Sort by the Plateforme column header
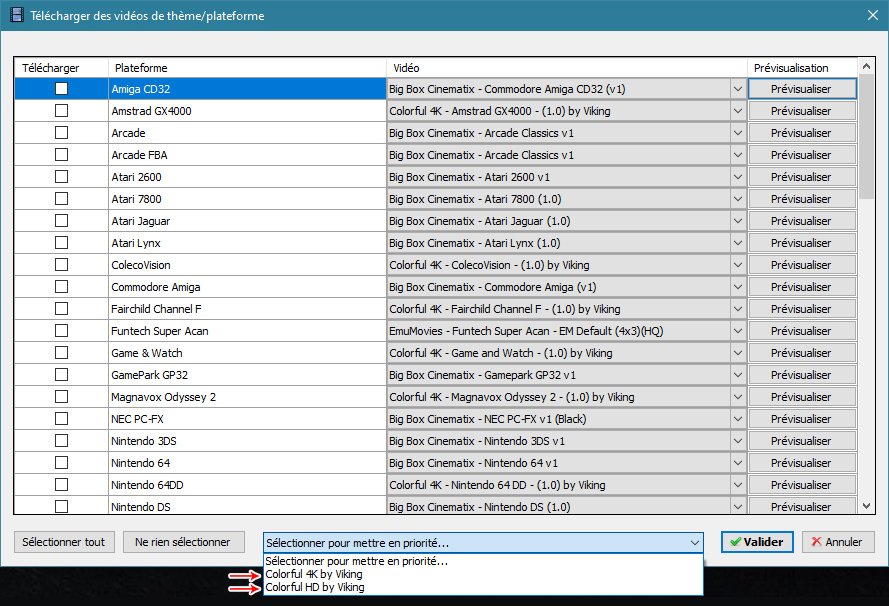Viewport: 889px width, 606px height. [x=247, y=67]
